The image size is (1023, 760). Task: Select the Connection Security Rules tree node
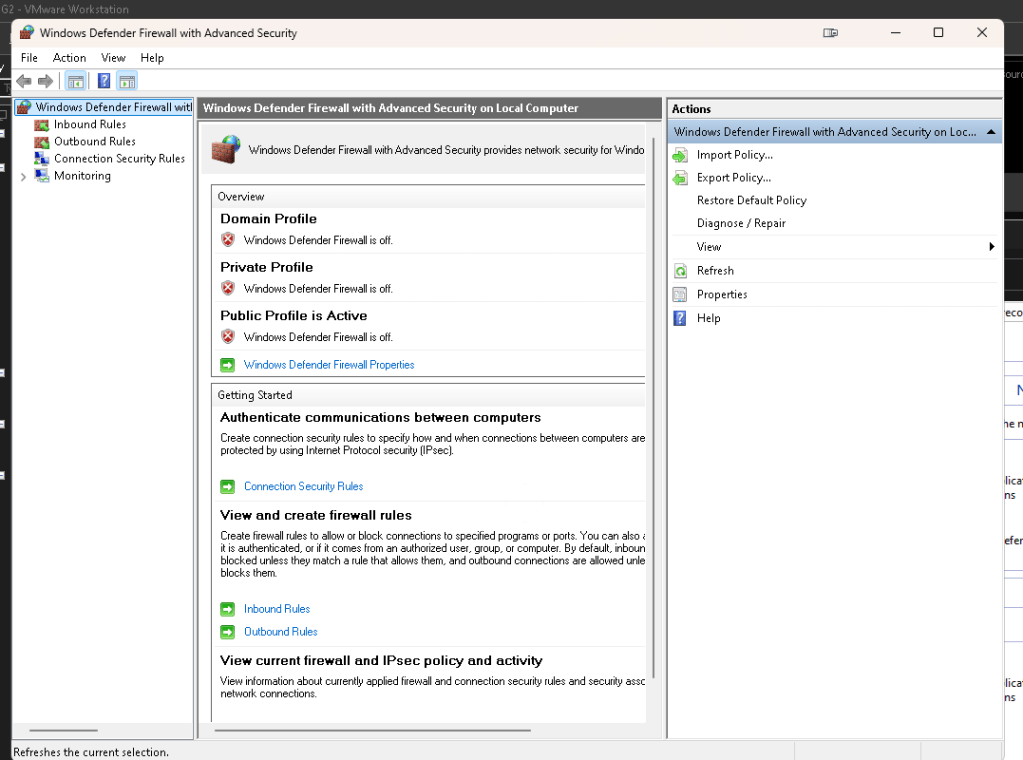119,159
